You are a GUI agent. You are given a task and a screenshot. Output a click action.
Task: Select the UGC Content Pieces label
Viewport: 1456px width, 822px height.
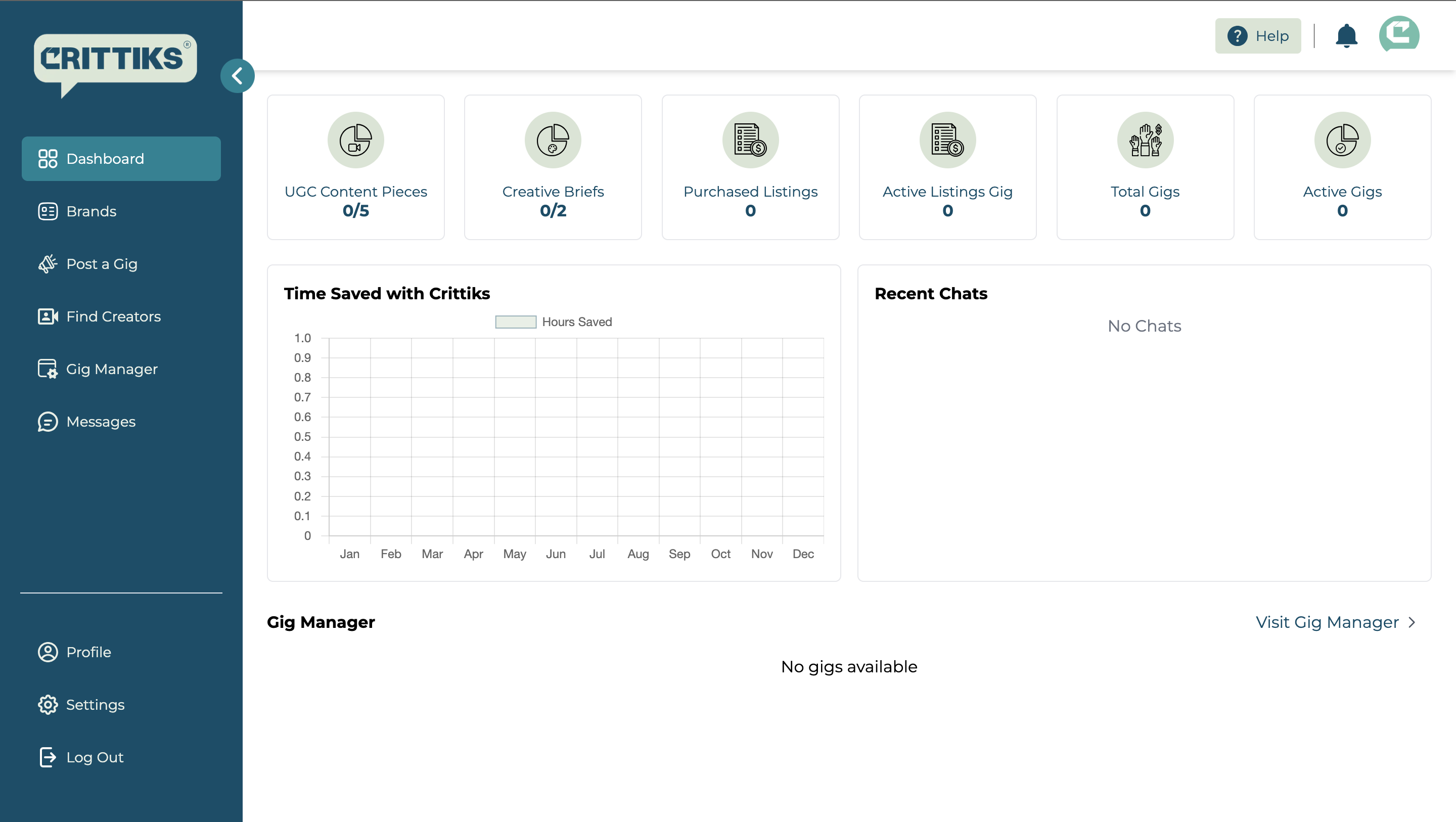pos(355,192)
